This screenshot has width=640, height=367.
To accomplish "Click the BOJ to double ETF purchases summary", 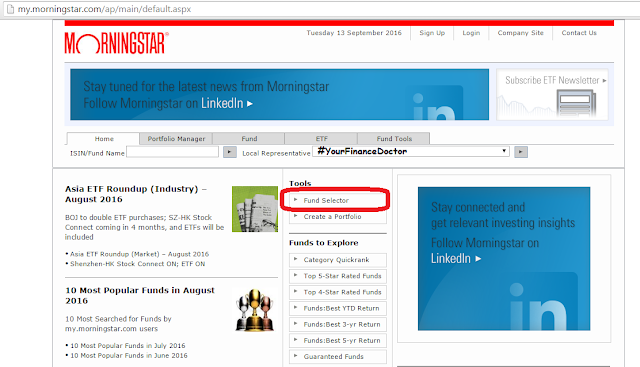I will 144,227.
